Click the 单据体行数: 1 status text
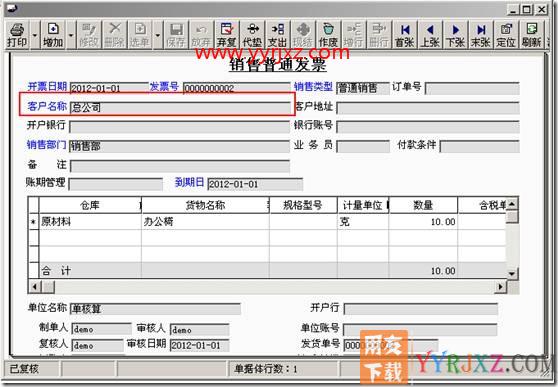This screenshot has width=558, height=387. [265, 369]
